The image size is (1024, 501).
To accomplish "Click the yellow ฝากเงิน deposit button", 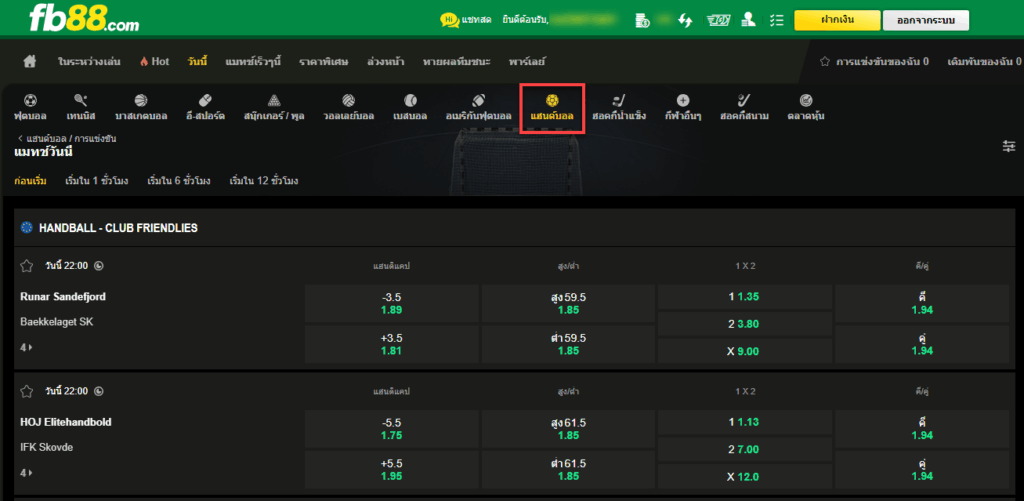I will click(x=837, y=20).
